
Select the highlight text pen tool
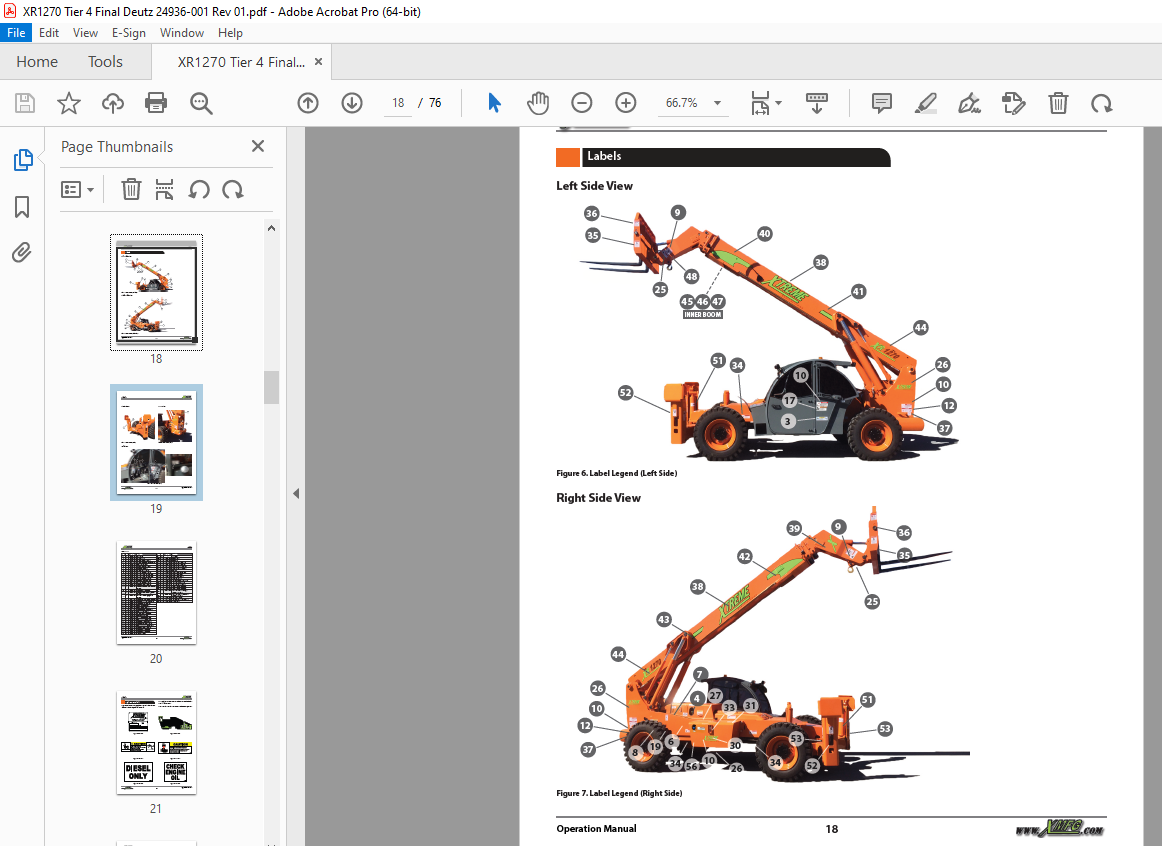926,103
